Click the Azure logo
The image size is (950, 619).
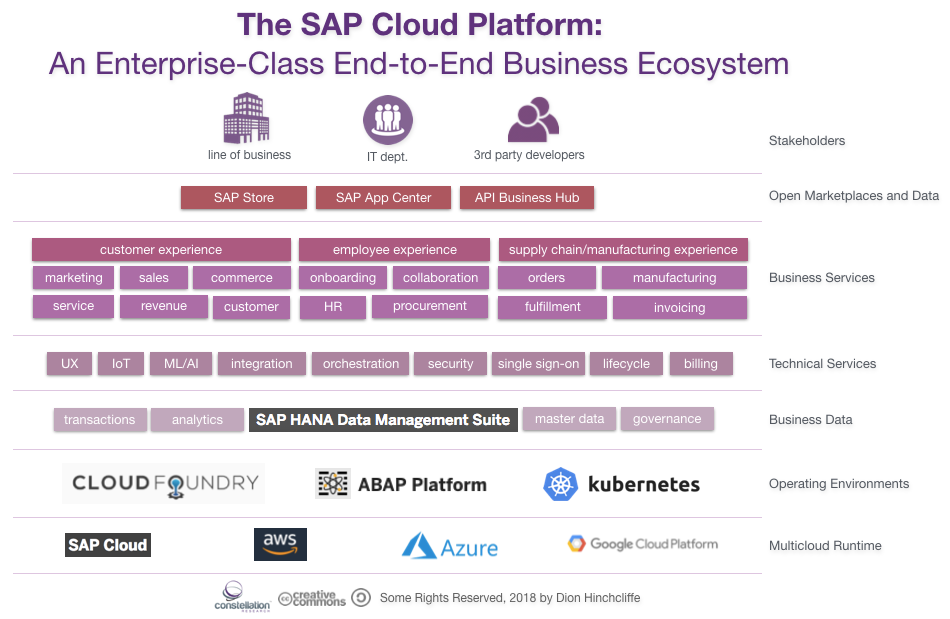click(x=450, y=546)
